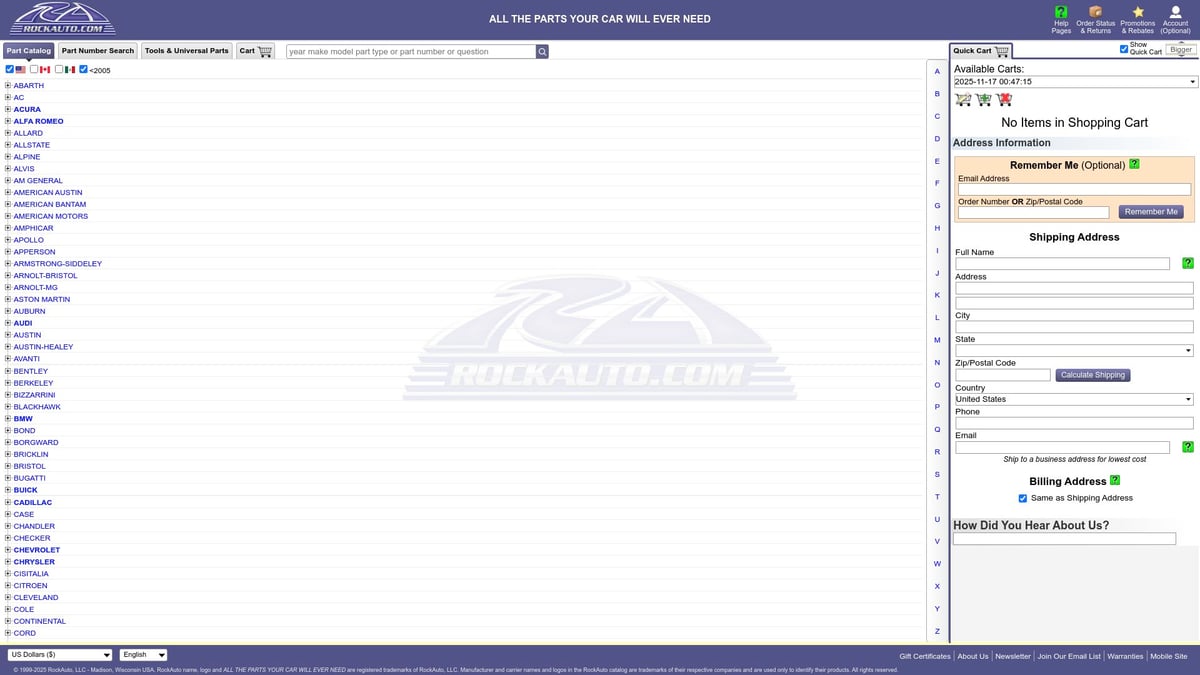Click the green plus new cart icon

[984, 99]
